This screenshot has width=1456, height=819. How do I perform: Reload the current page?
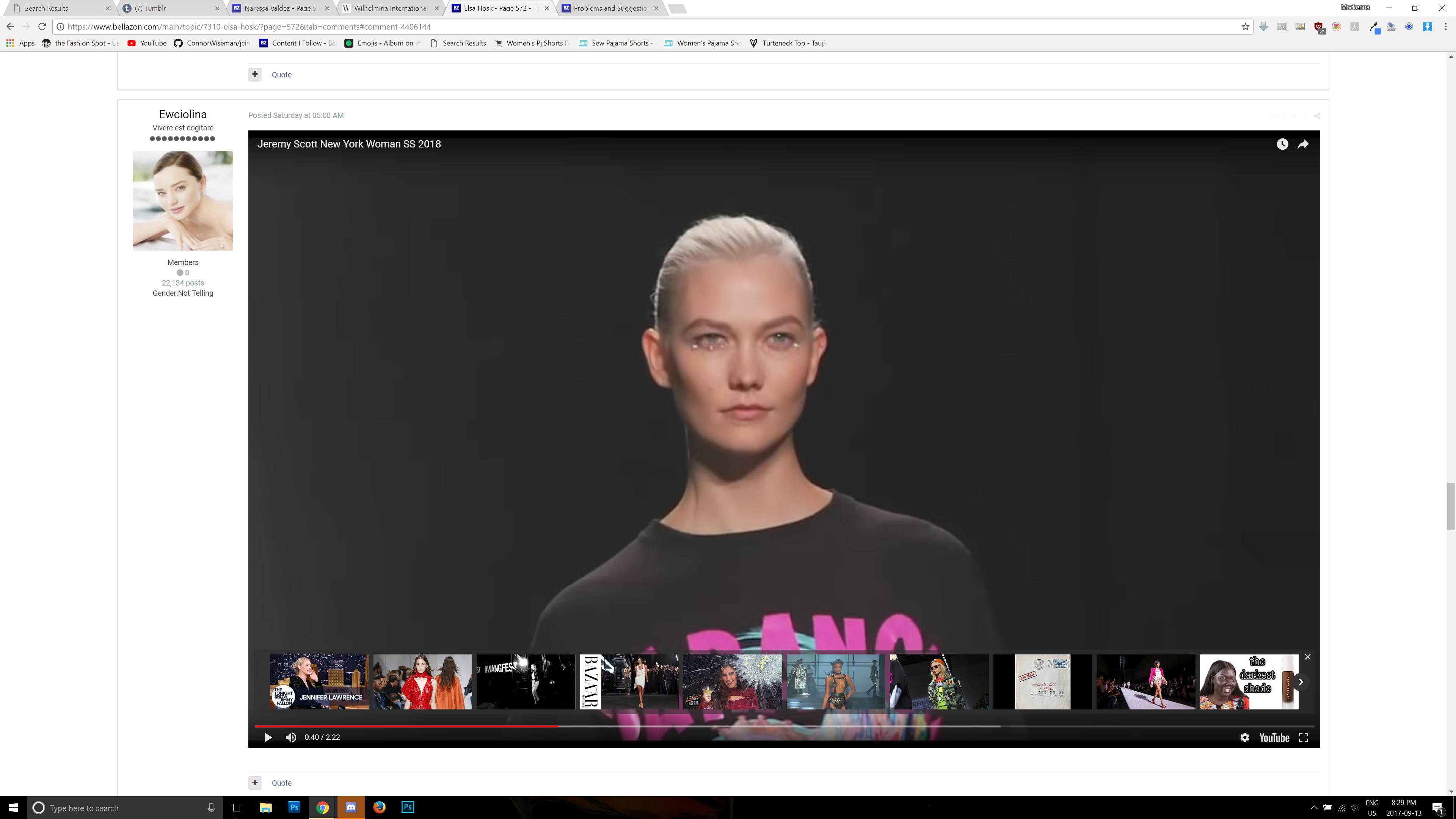click(42, 27)
